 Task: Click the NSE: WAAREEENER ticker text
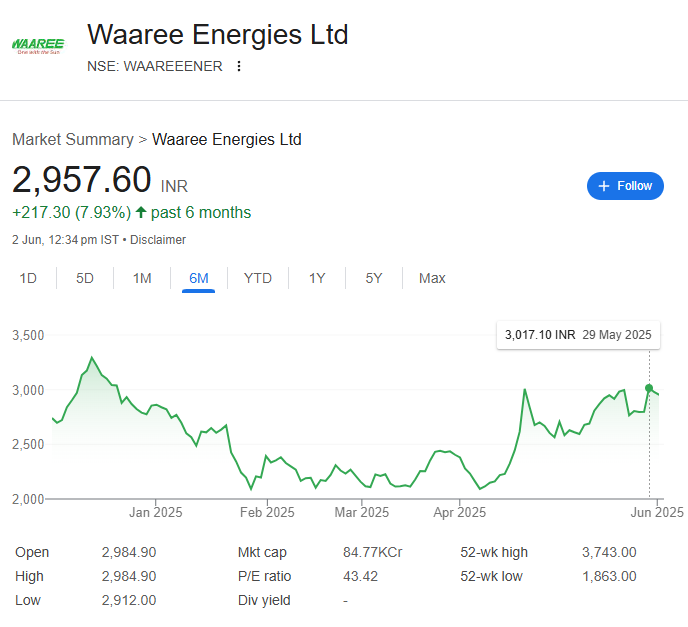tap(154, 66)
